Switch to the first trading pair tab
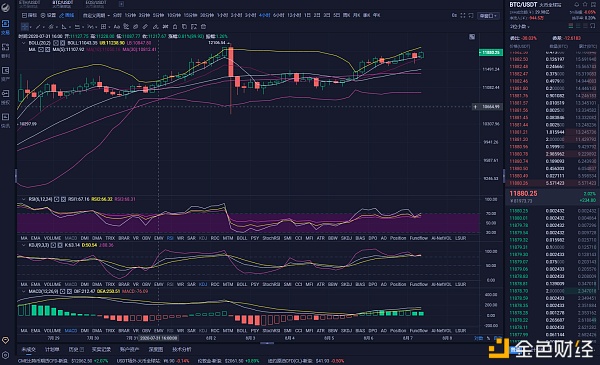Image resolution: width=600 pixels, height=365 pixels. [29, 4]
